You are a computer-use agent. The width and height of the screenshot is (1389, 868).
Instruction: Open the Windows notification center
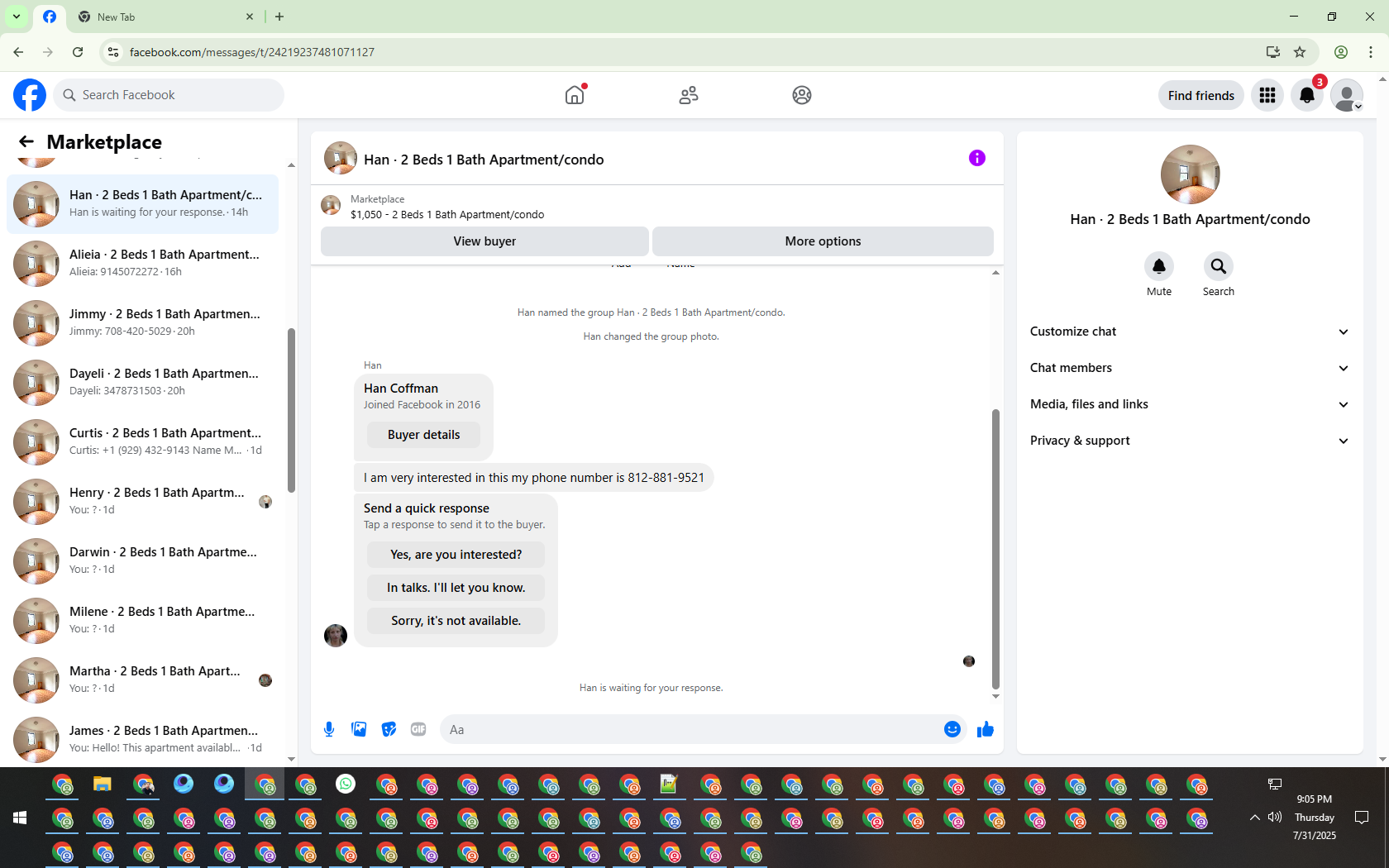pos(1362,817)
